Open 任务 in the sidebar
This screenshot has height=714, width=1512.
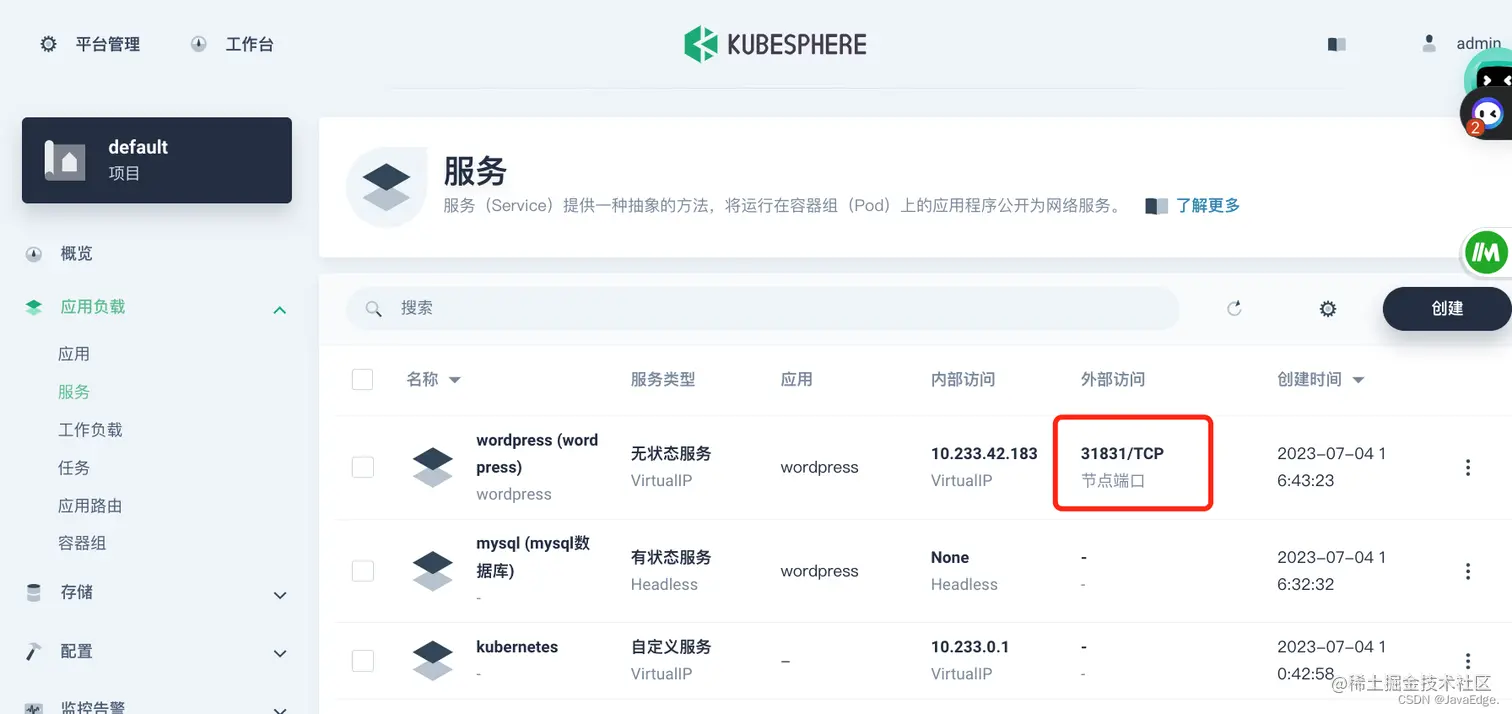(74, 468)
